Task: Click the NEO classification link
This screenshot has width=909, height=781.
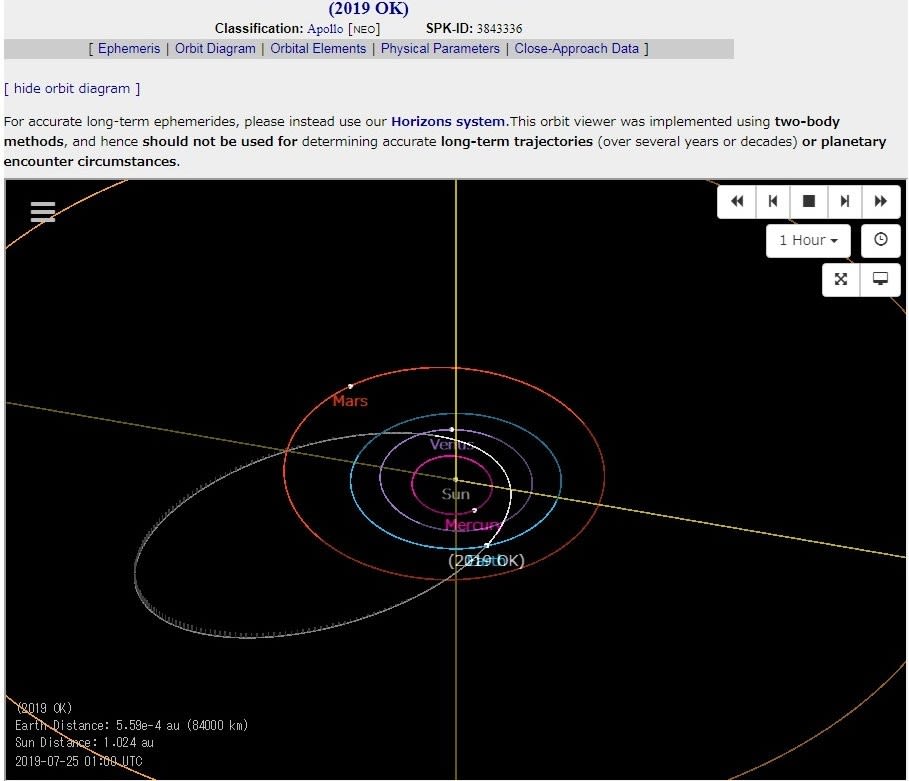Action: tap(364, 30)
